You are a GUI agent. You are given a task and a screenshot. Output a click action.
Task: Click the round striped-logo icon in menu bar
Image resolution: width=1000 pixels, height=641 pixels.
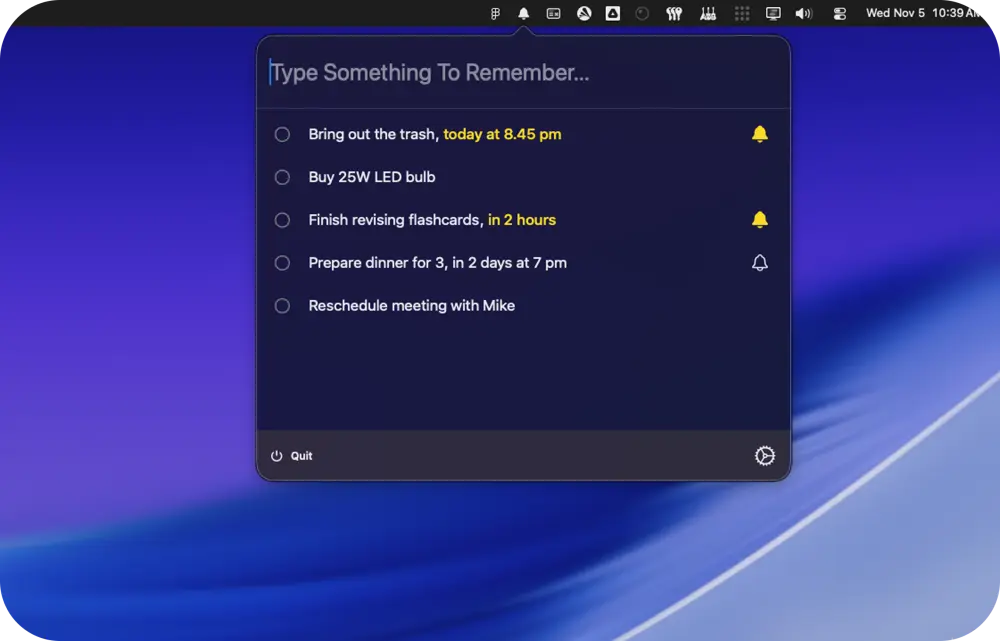coord(584,13)
